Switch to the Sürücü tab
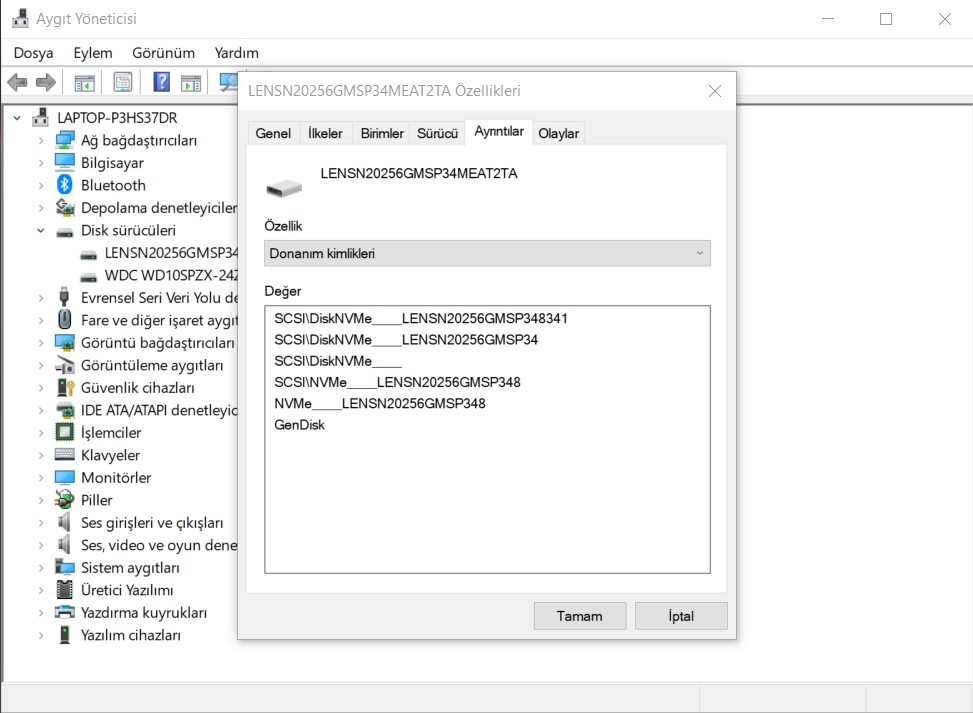Screen dimensions: 973x713 437,133
